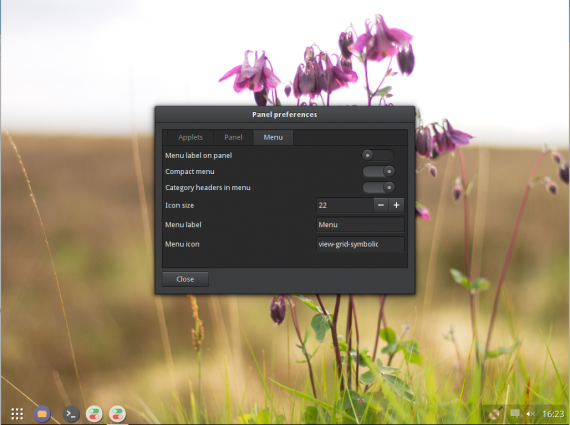This screenshot has height=425, width=570.
Task: Open the network connection tray icon
Action: click(495, 414)
